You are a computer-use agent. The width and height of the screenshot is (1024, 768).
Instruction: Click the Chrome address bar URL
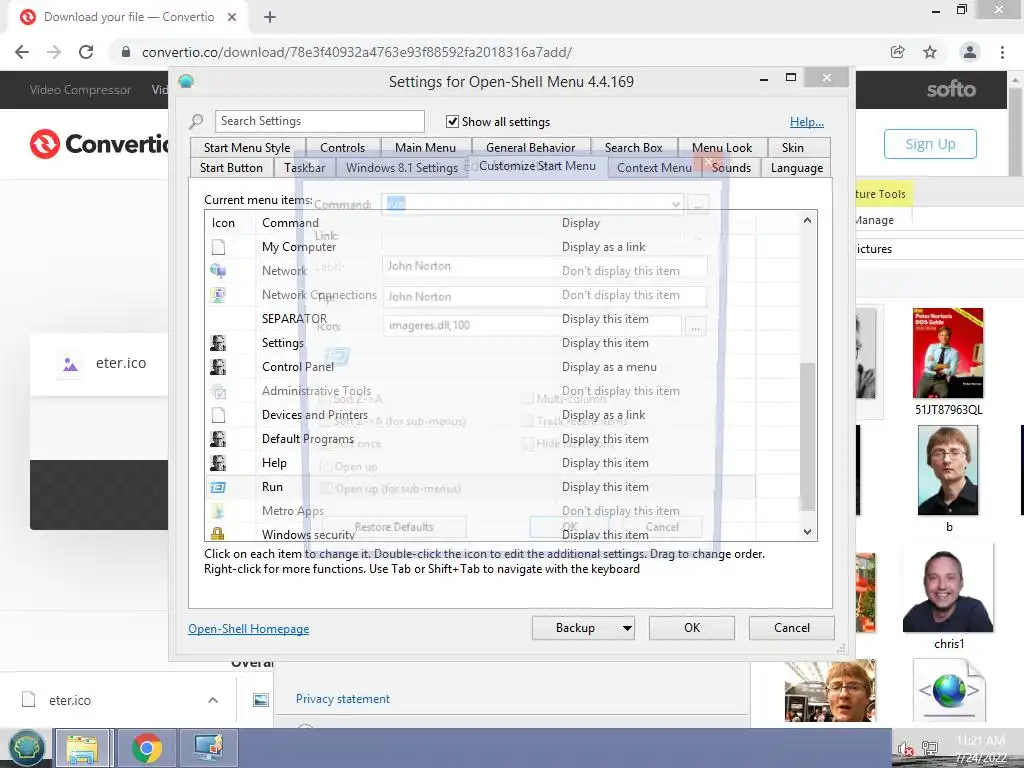pos(357,52)
